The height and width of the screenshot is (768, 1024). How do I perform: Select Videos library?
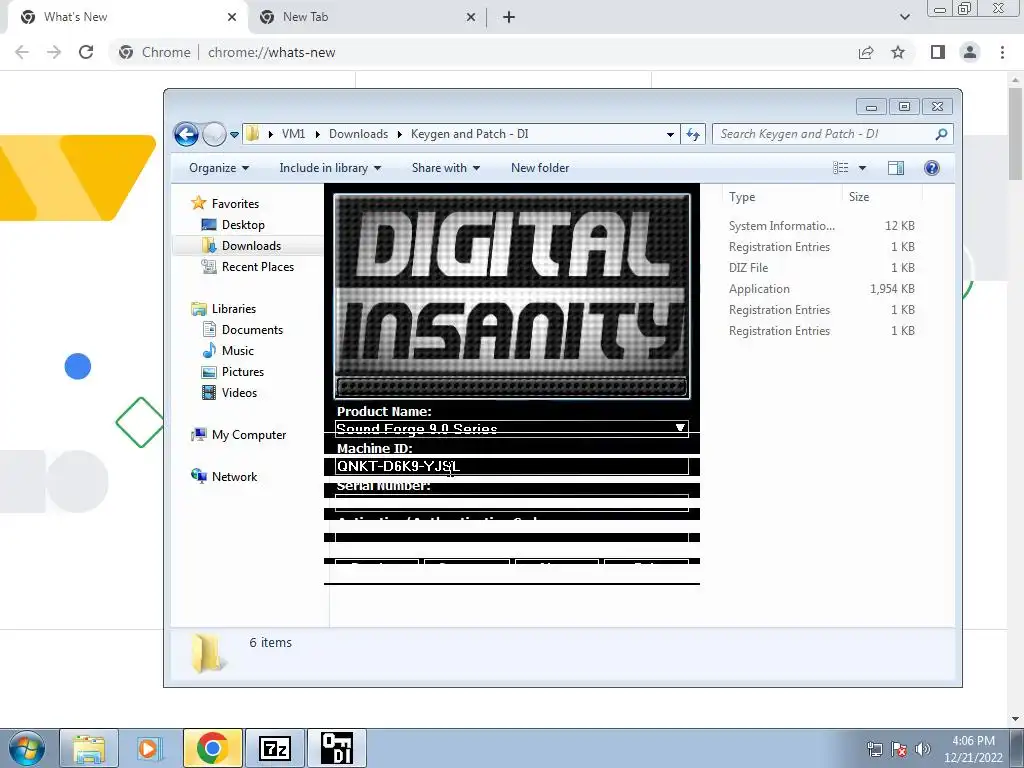(239, 392)
